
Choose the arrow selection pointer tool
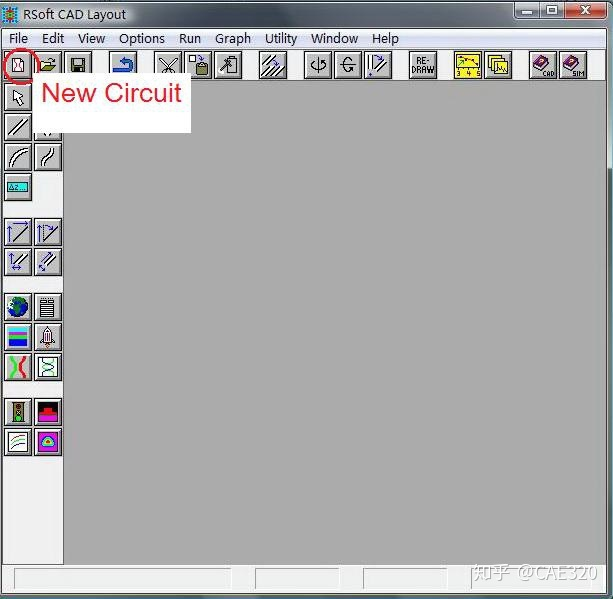18,97
